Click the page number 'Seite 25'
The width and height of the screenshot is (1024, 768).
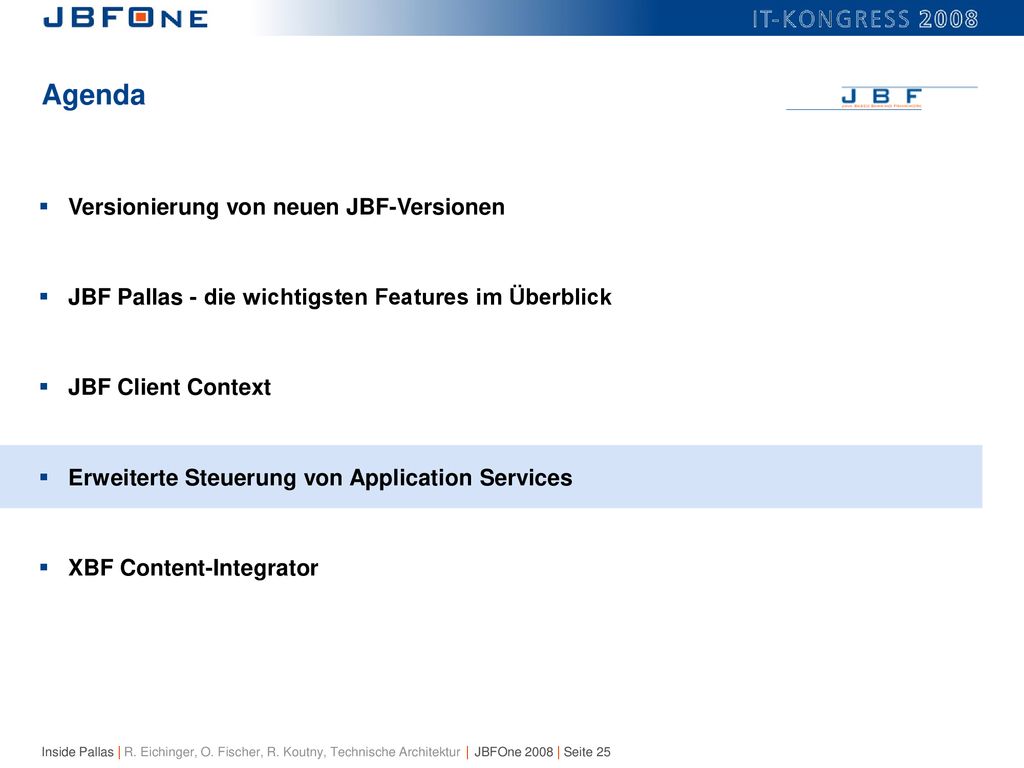coord(587,752)
